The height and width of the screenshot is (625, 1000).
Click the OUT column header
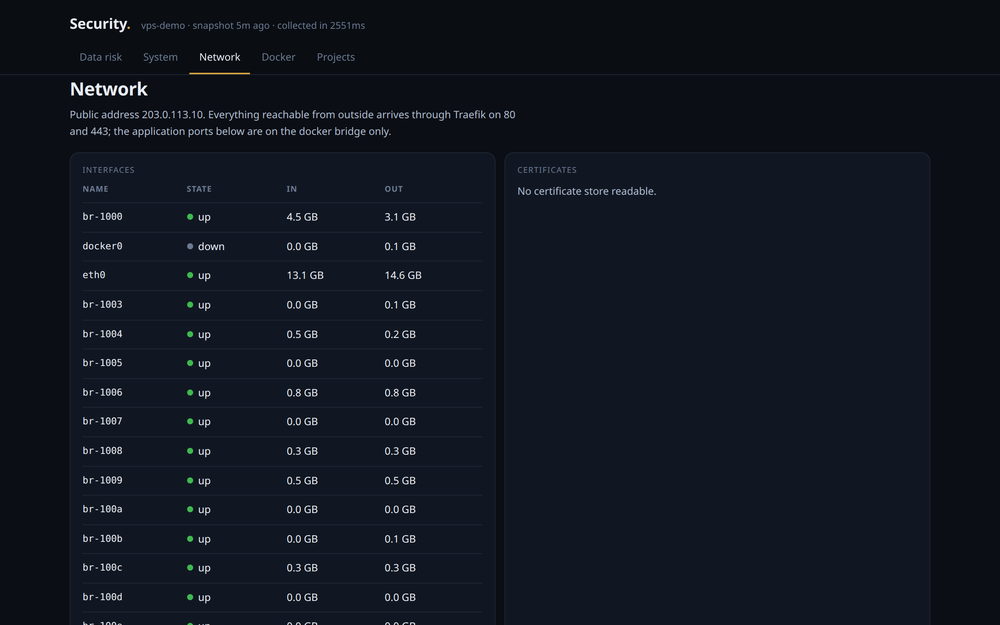(393, 189)
